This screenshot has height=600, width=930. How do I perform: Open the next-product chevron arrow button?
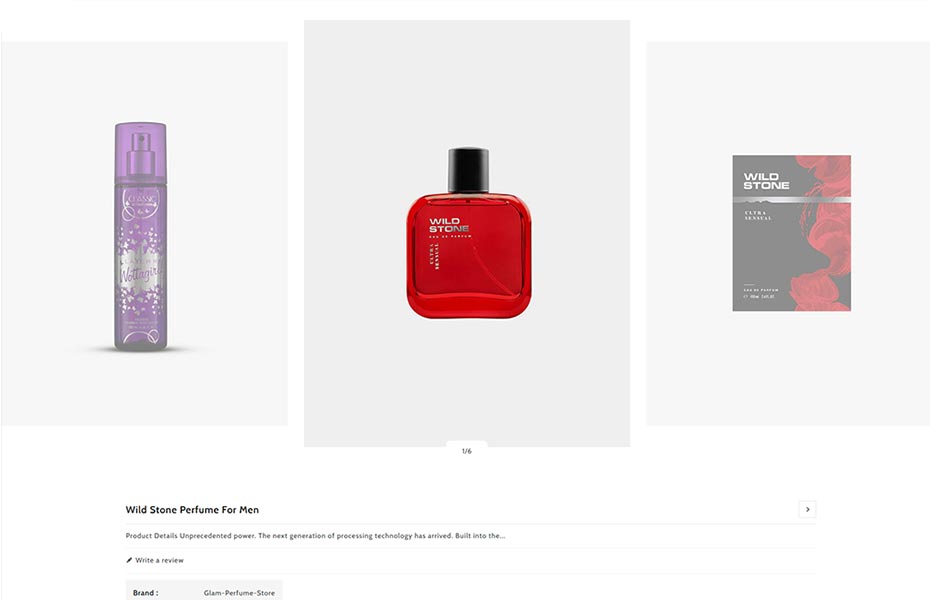pyautogui.click(x=807, y=509)
